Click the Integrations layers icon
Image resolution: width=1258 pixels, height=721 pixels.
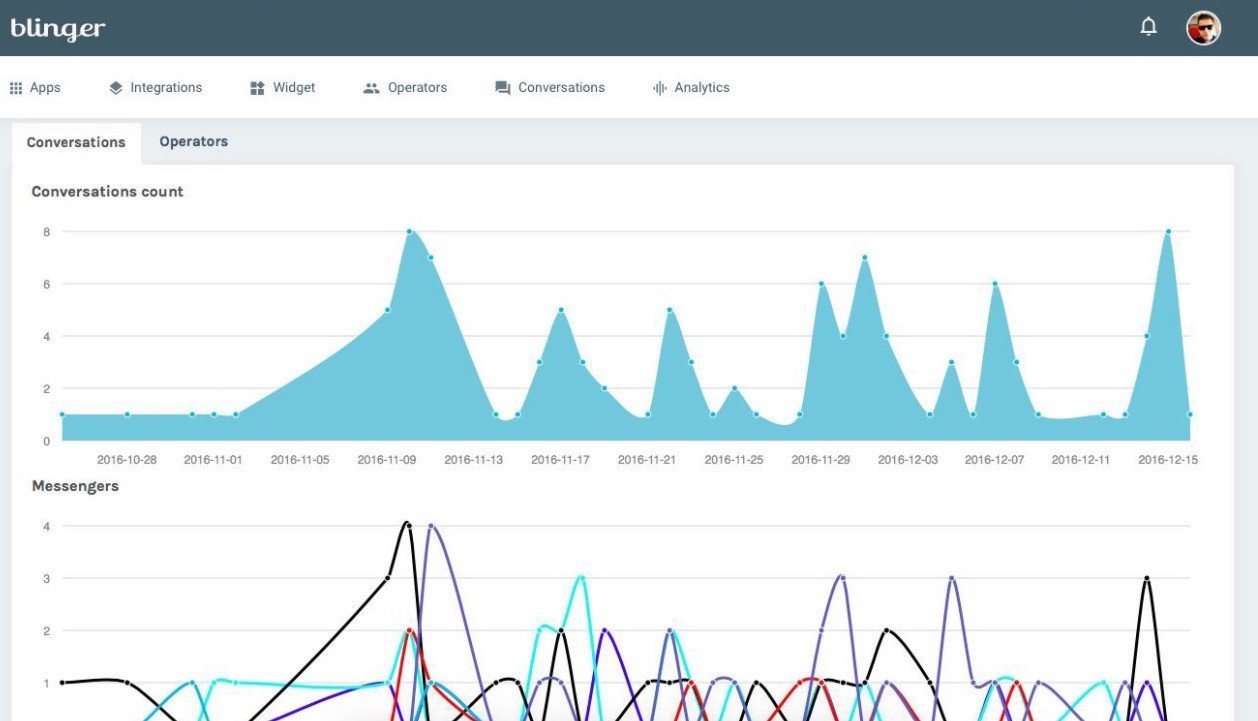pyautogui.click(x=116, y=88)
